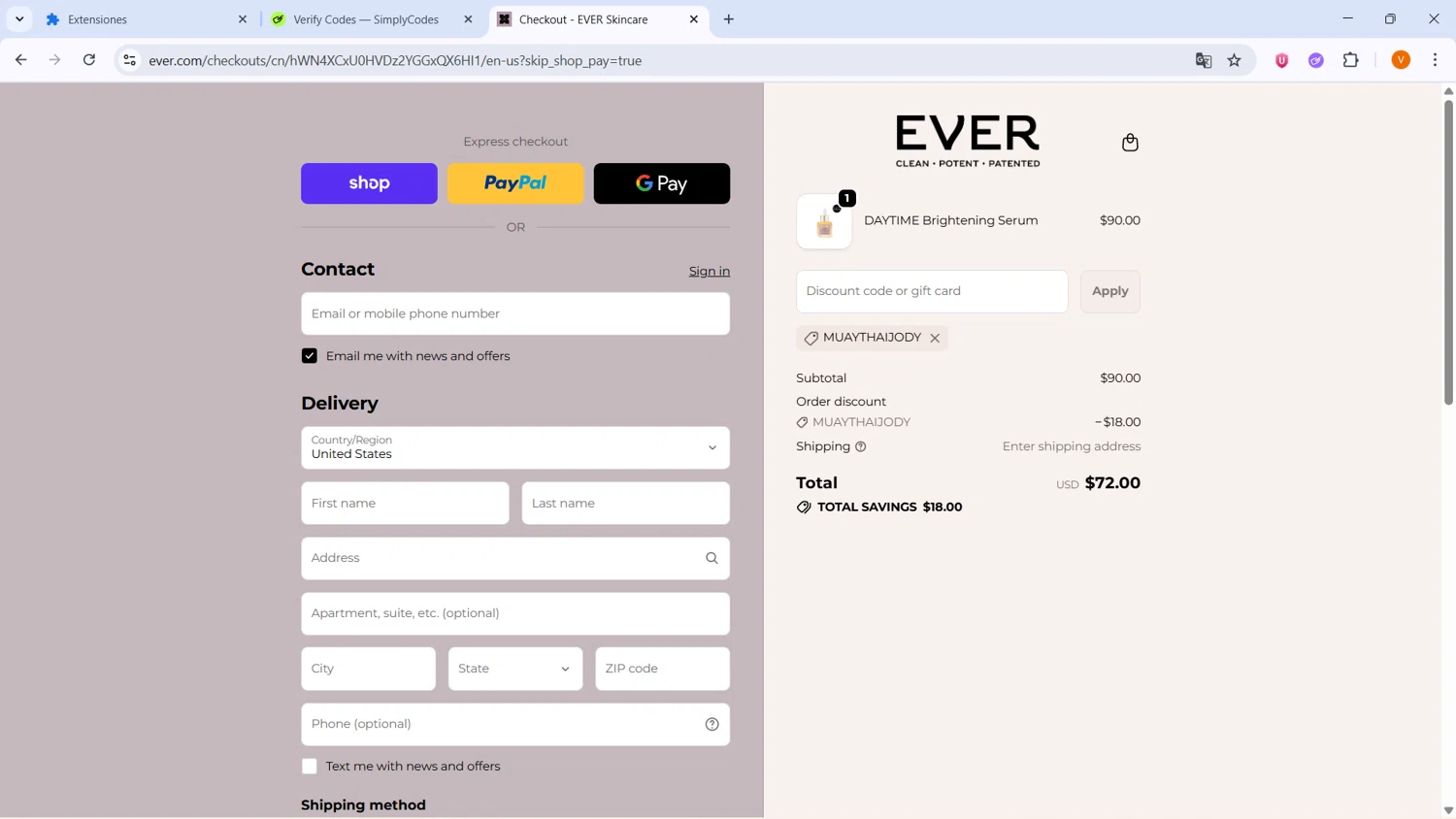Click the phone field help icon

pyautogui.click(x=711, y=724)
